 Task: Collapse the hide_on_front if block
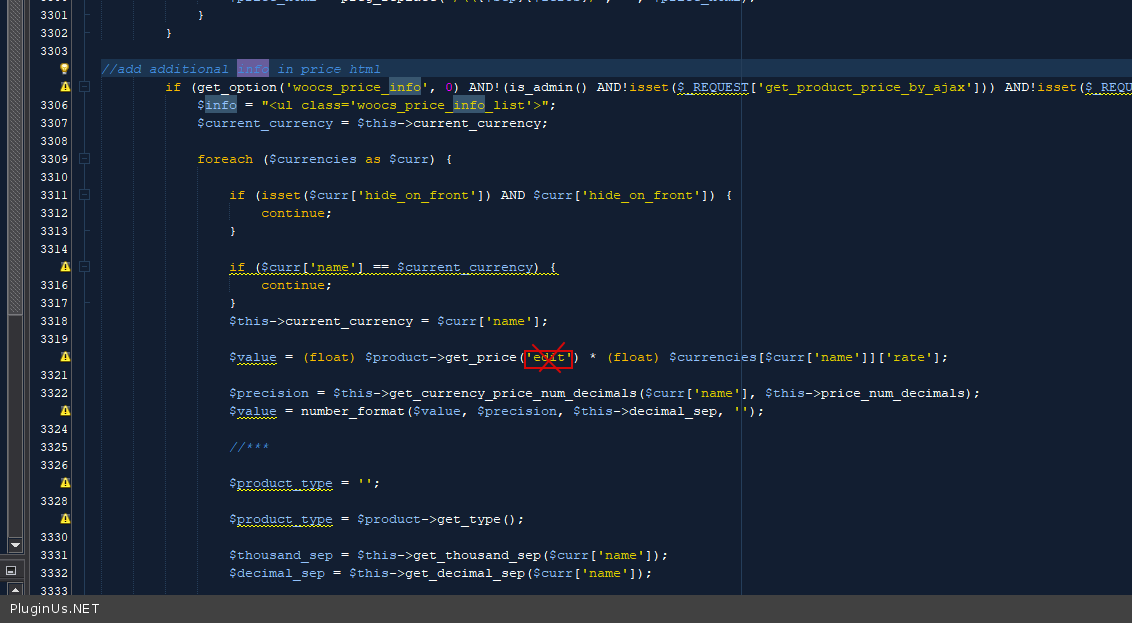(x=85, y=195)
